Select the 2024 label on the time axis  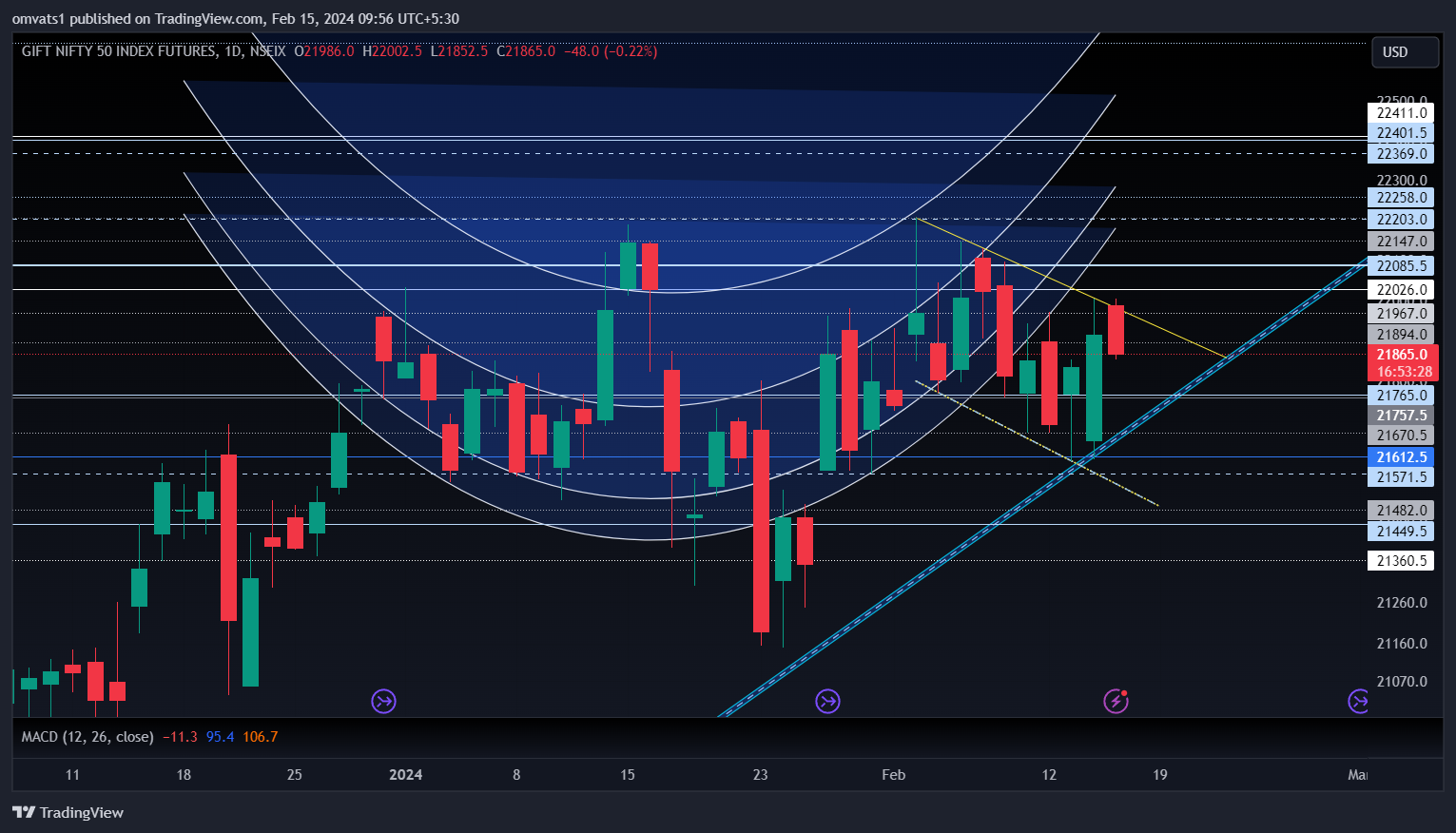406,775
